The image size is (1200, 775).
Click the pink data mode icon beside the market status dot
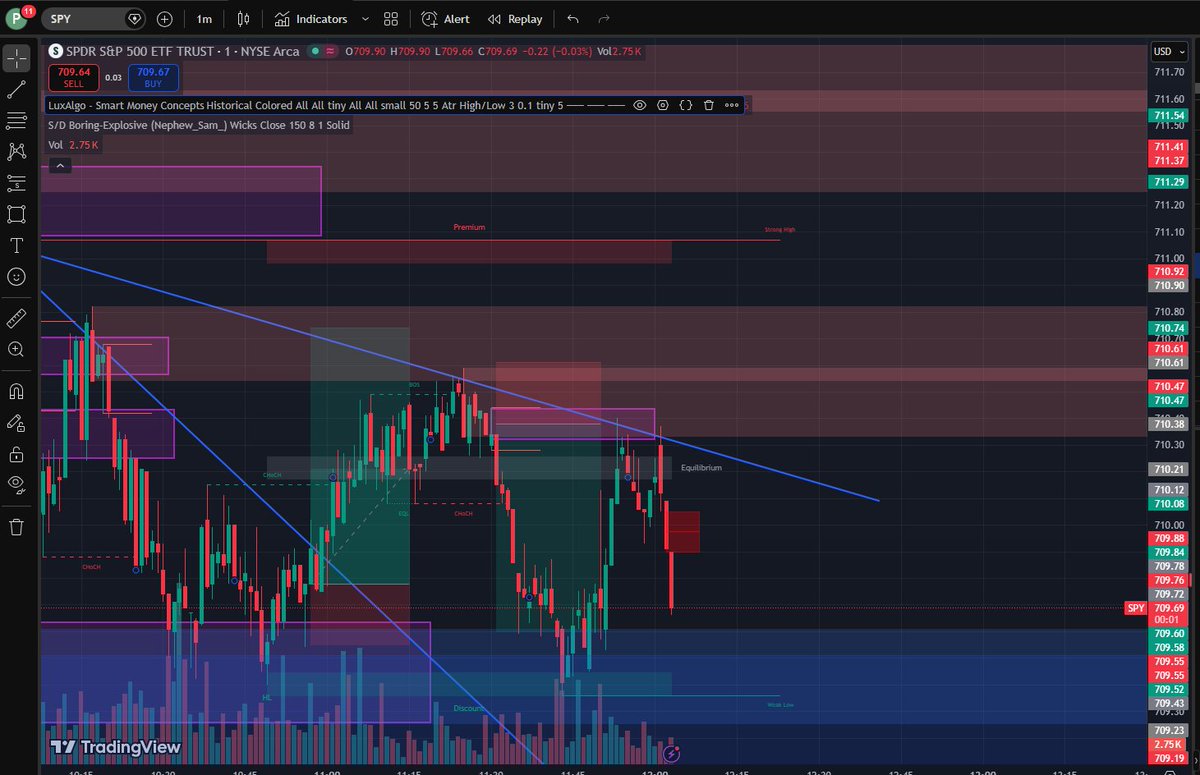[332, 49]
